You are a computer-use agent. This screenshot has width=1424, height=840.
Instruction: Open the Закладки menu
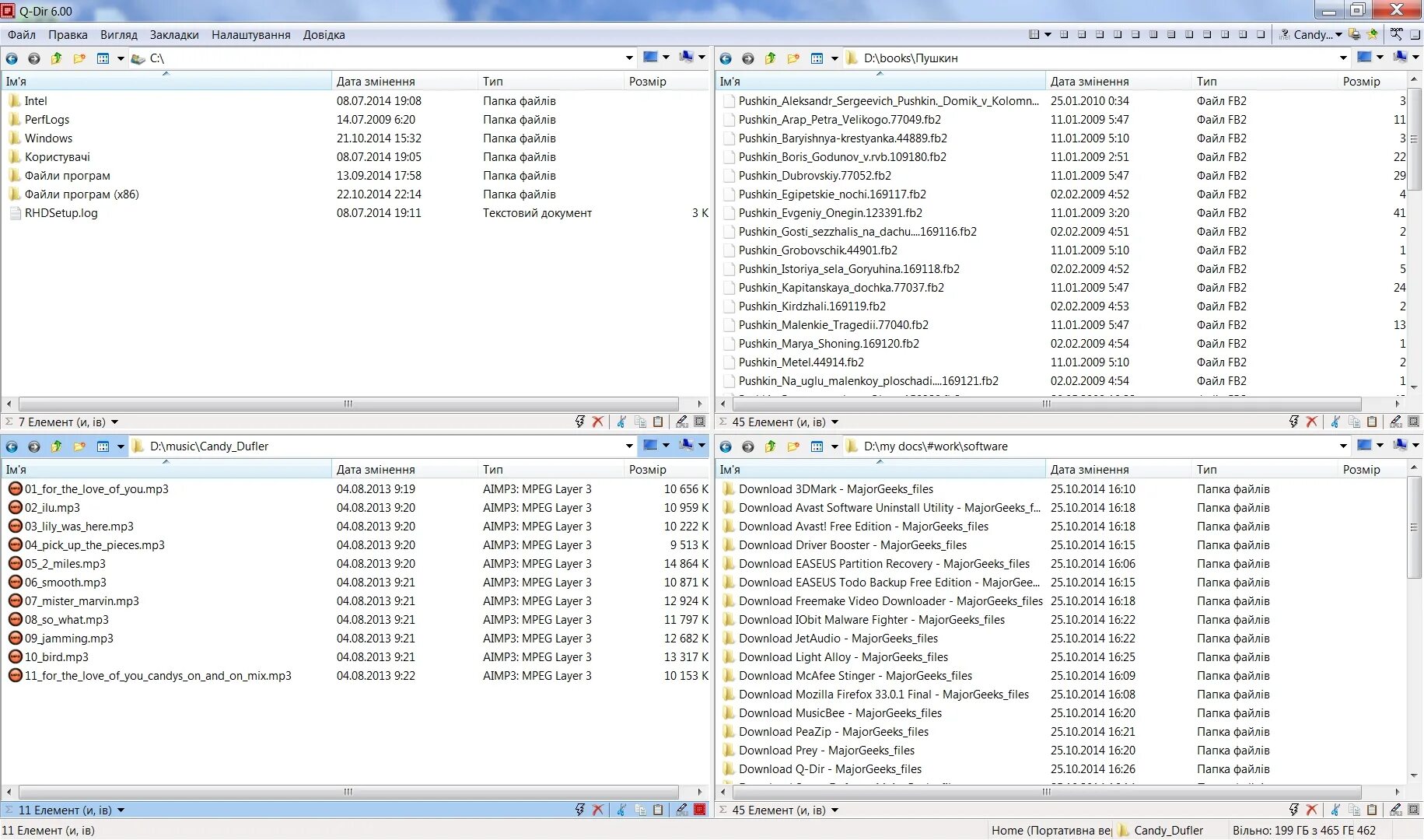point(174,35)
